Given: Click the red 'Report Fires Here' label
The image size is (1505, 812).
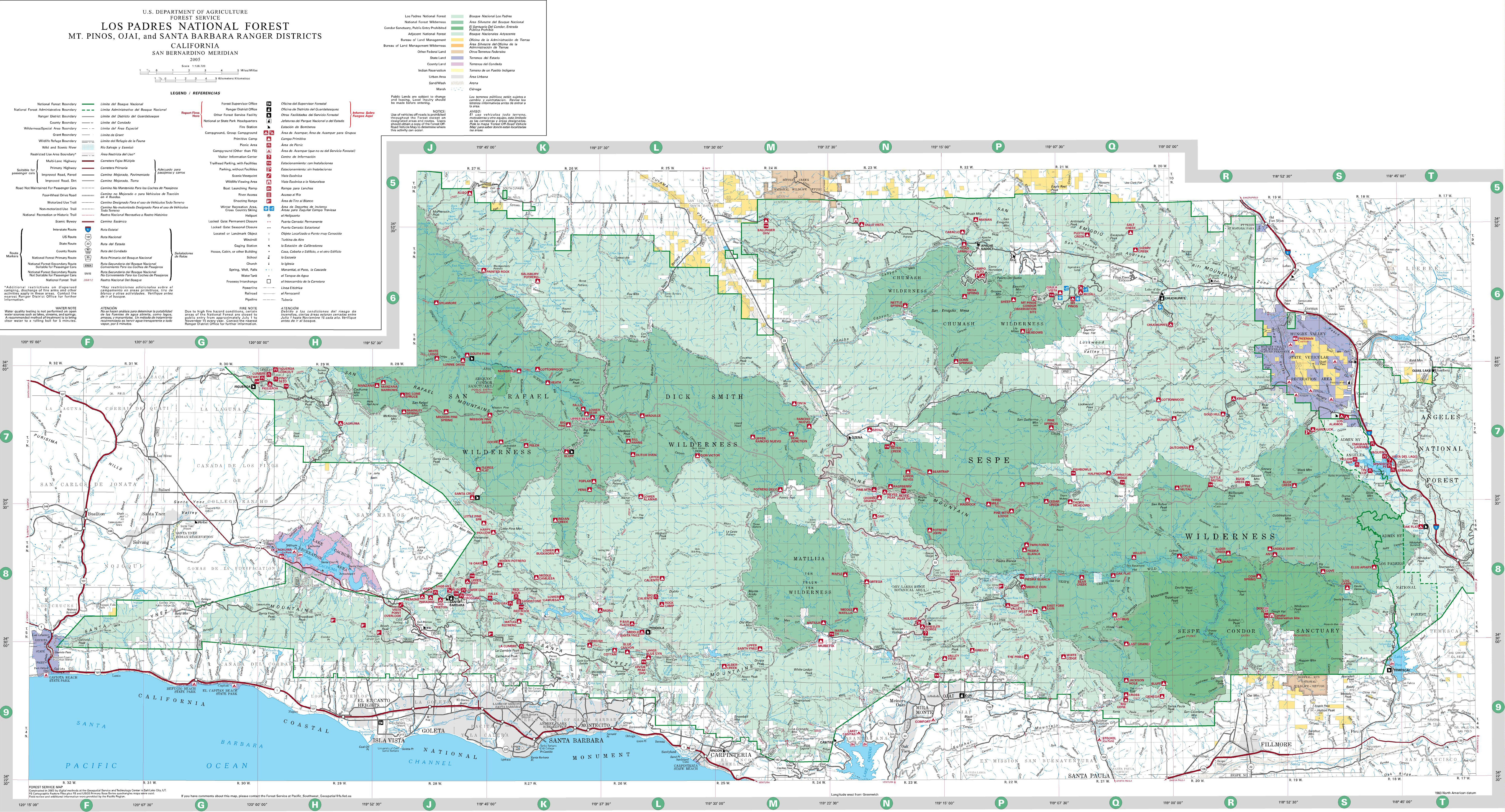Looking at the screenshot, I should [x=190, y=115].
